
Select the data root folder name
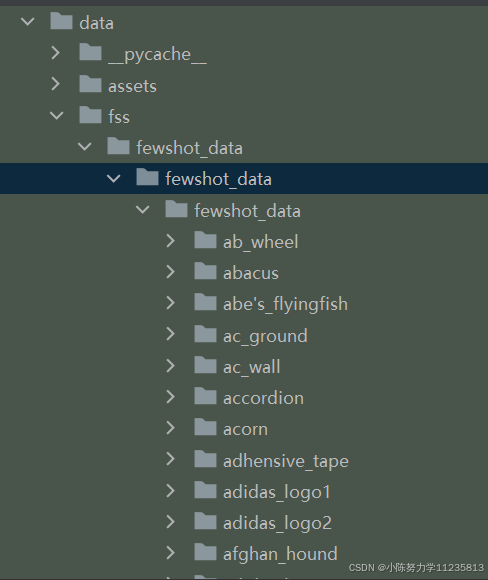tap(97, 23)
